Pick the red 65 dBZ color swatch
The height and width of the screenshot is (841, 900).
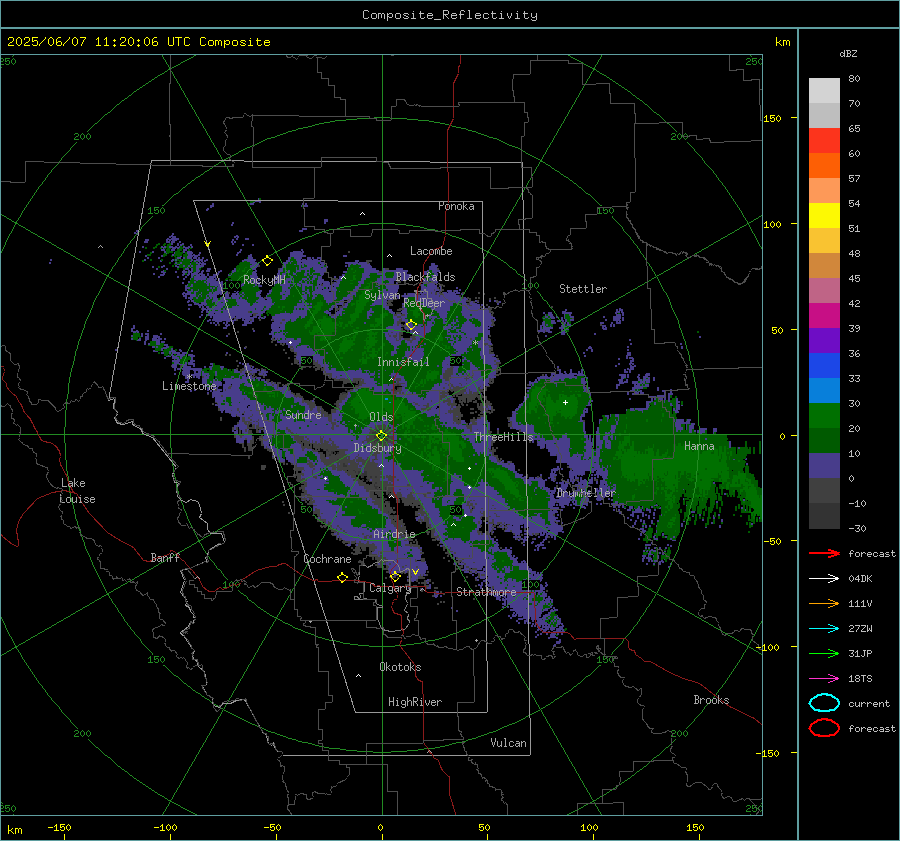[x=824, y=140]
